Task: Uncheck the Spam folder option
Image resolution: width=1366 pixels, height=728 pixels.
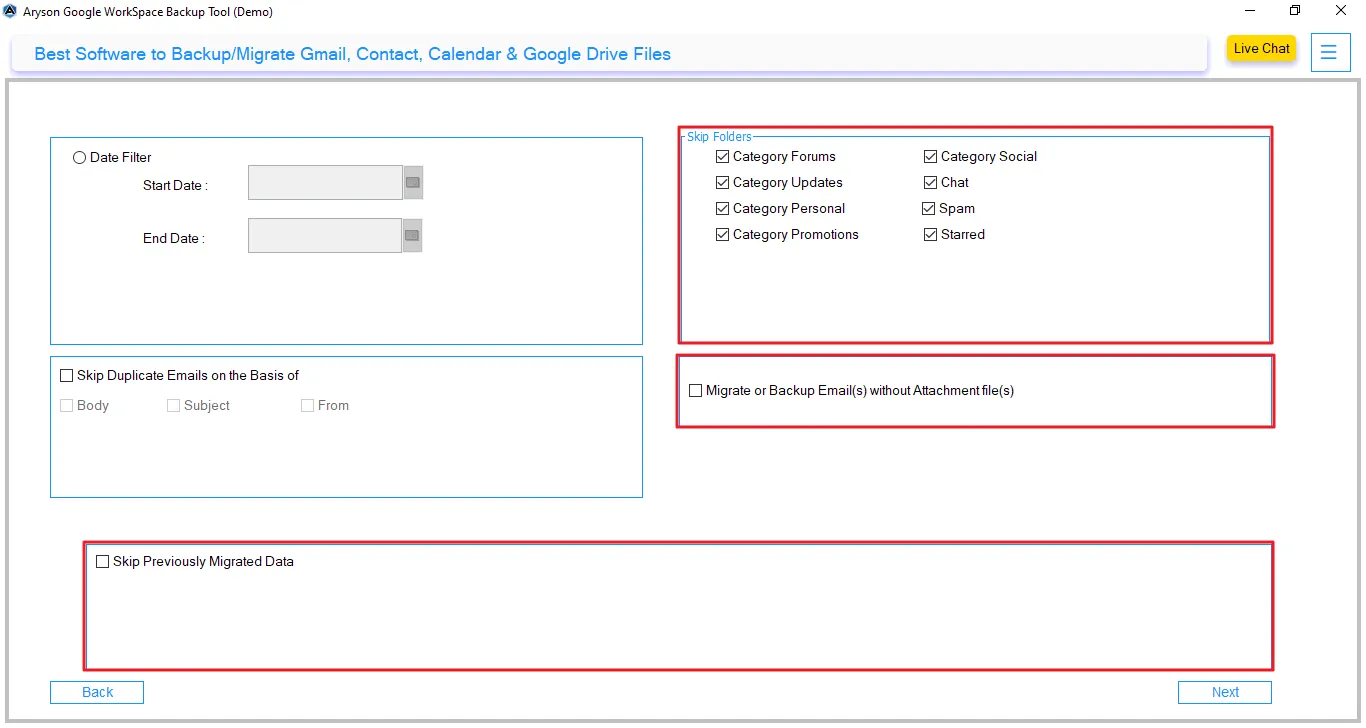Action: (x=930, y=208)
